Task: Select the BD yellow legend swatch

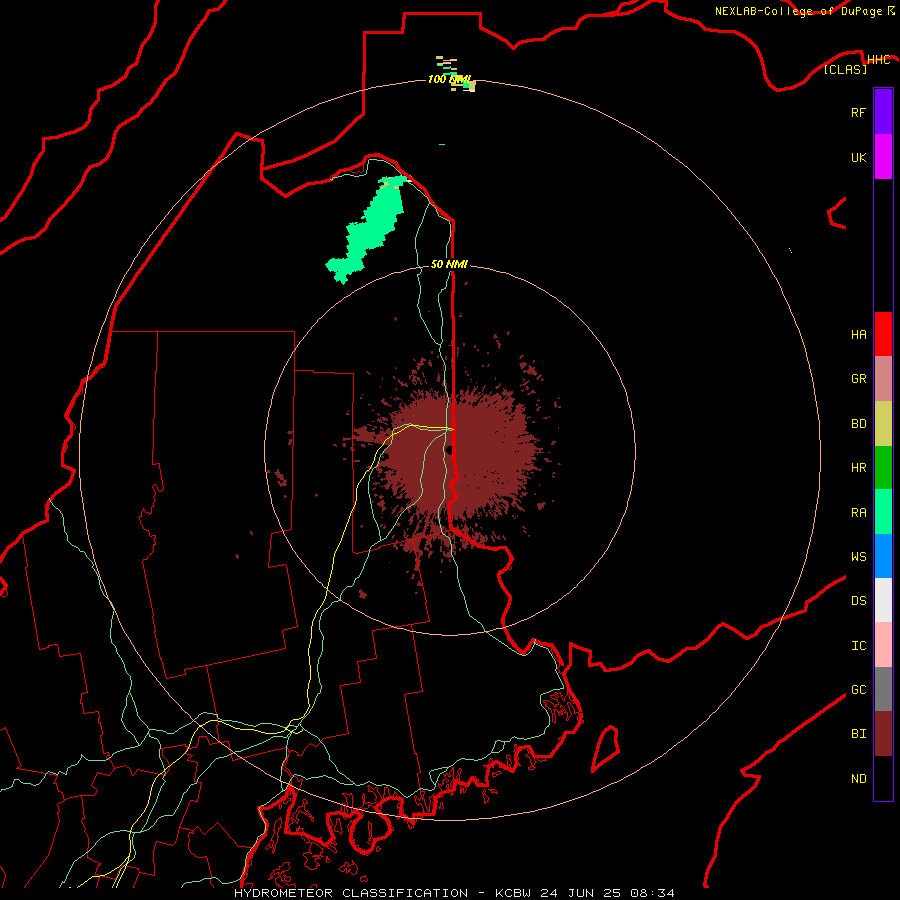Action: pyautogui.click(x=883, y=424)
